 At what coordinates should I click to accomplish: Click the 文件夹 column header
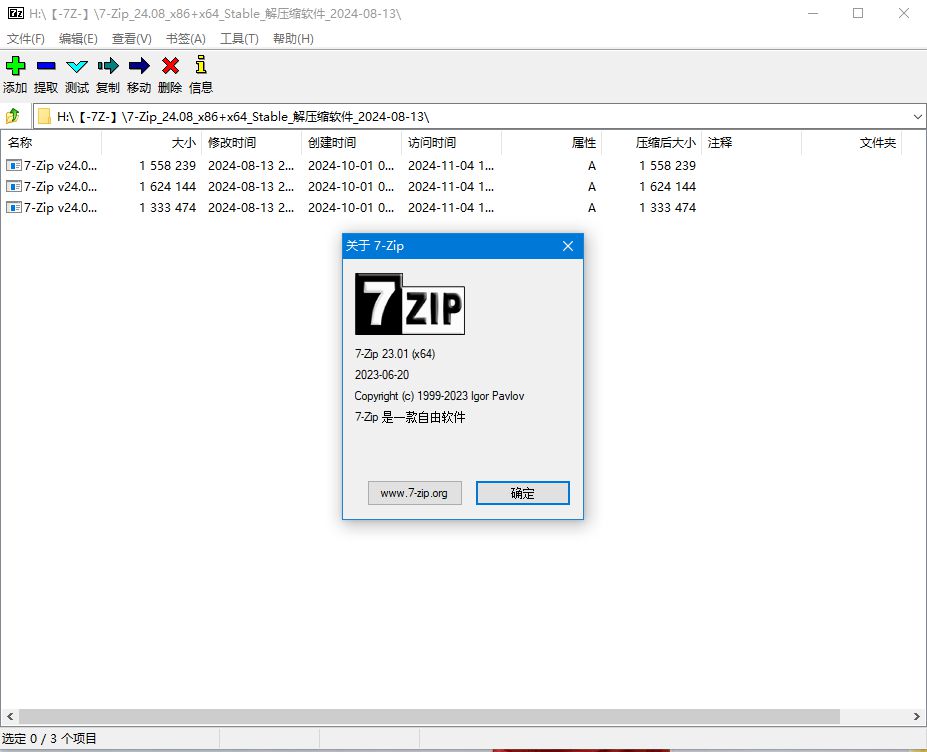coord(851,142)
